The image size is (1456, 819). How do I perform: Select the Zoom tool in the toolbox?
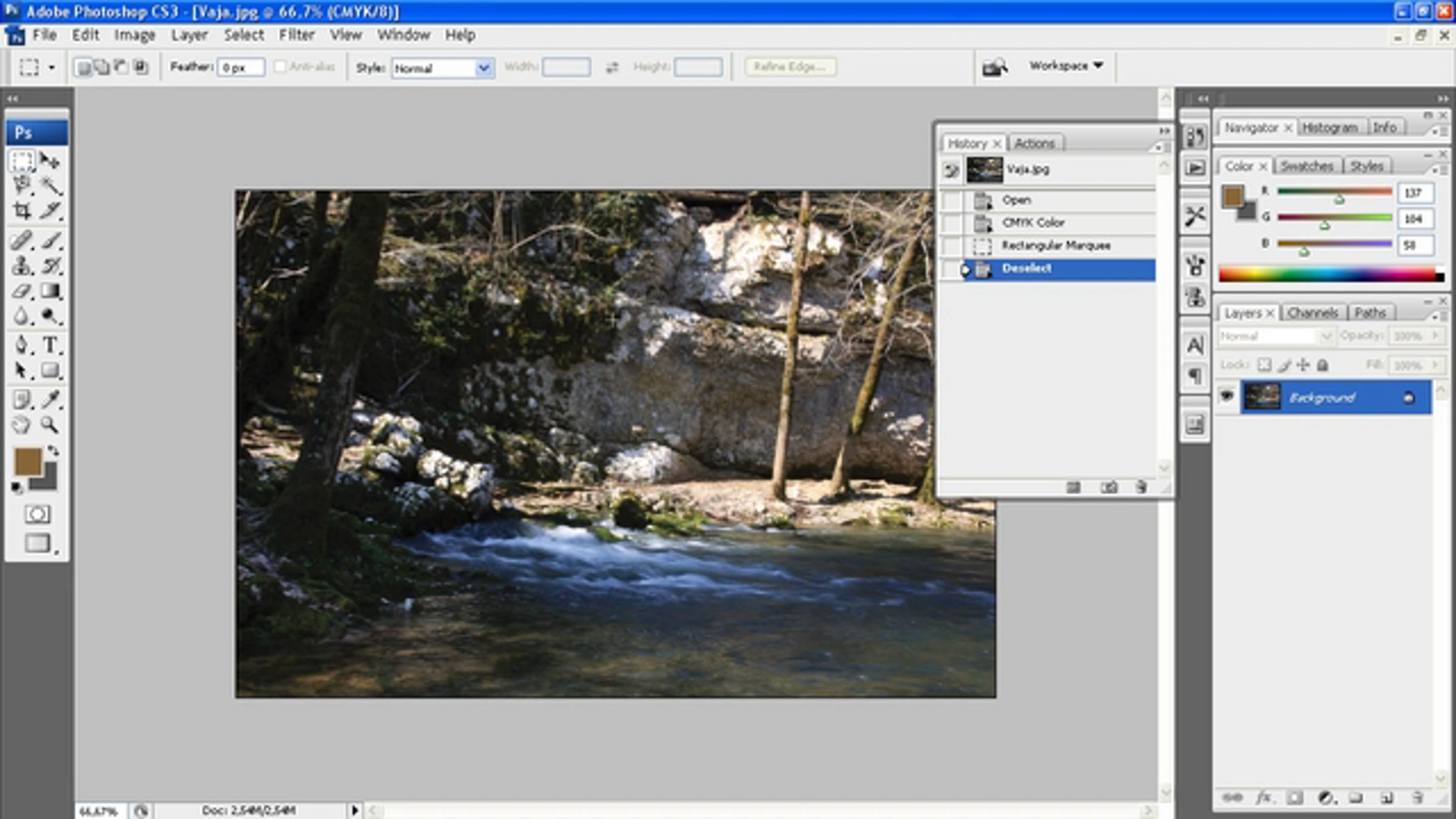click(x=51, y=425)
